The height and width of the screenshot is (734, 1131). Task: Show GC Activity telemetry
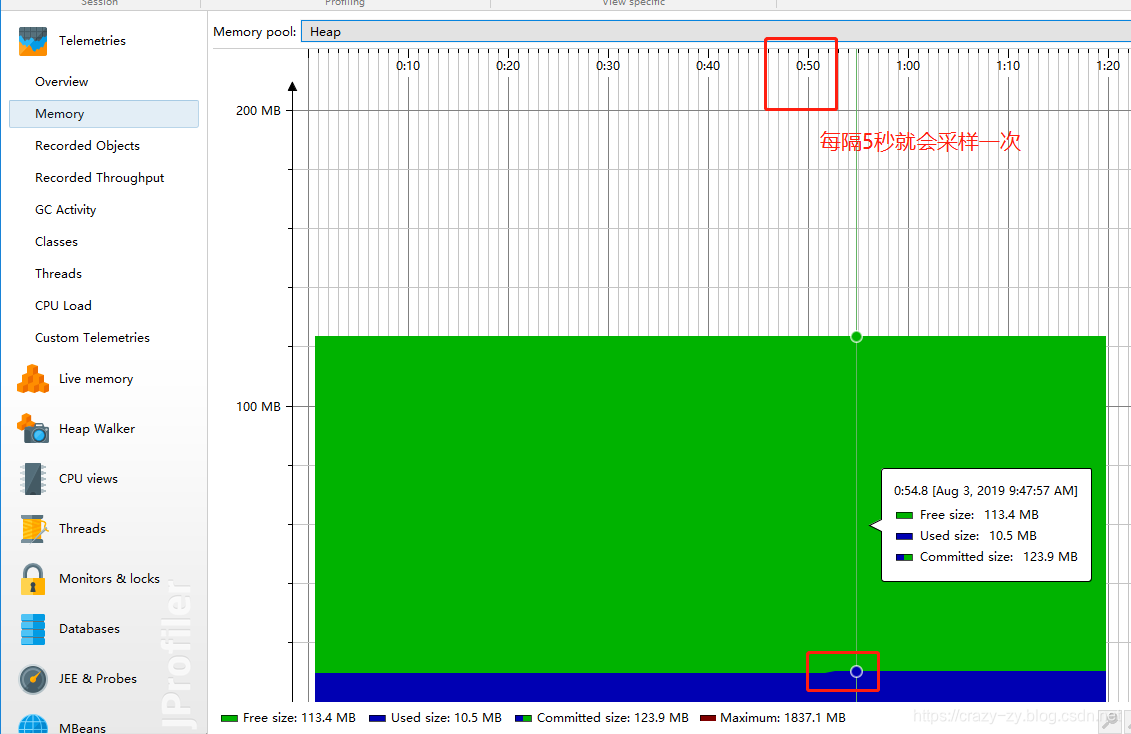click(66, 210)
